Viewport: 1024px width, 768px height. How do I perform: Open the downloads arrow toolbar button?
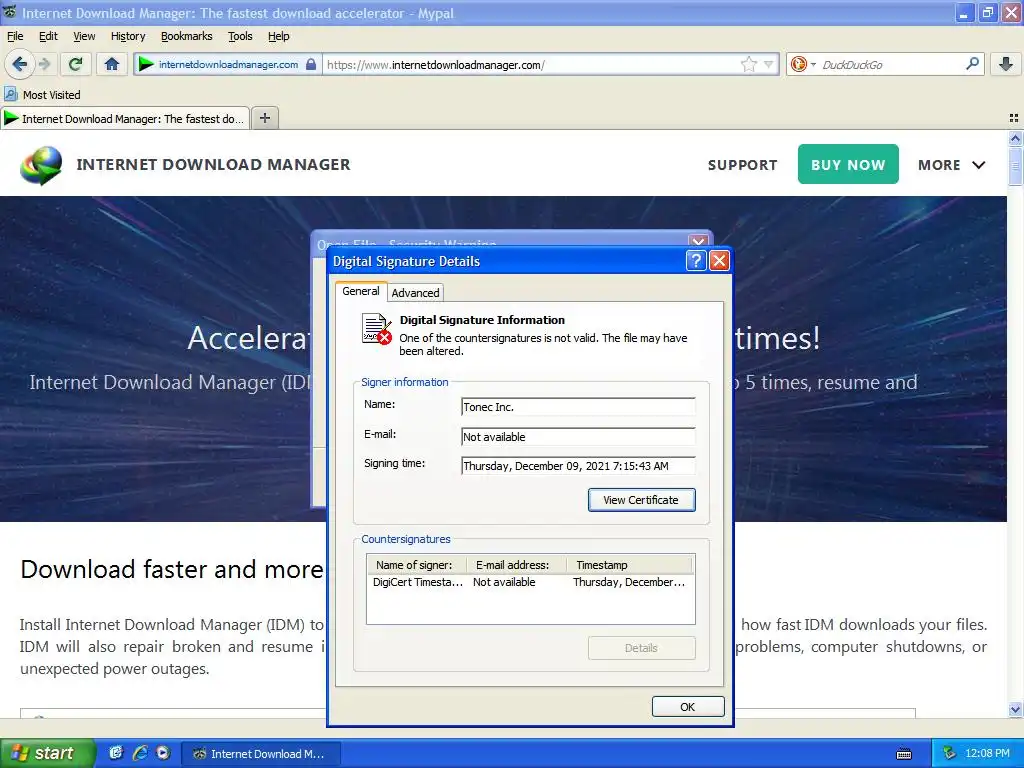tap(1006, 64)
